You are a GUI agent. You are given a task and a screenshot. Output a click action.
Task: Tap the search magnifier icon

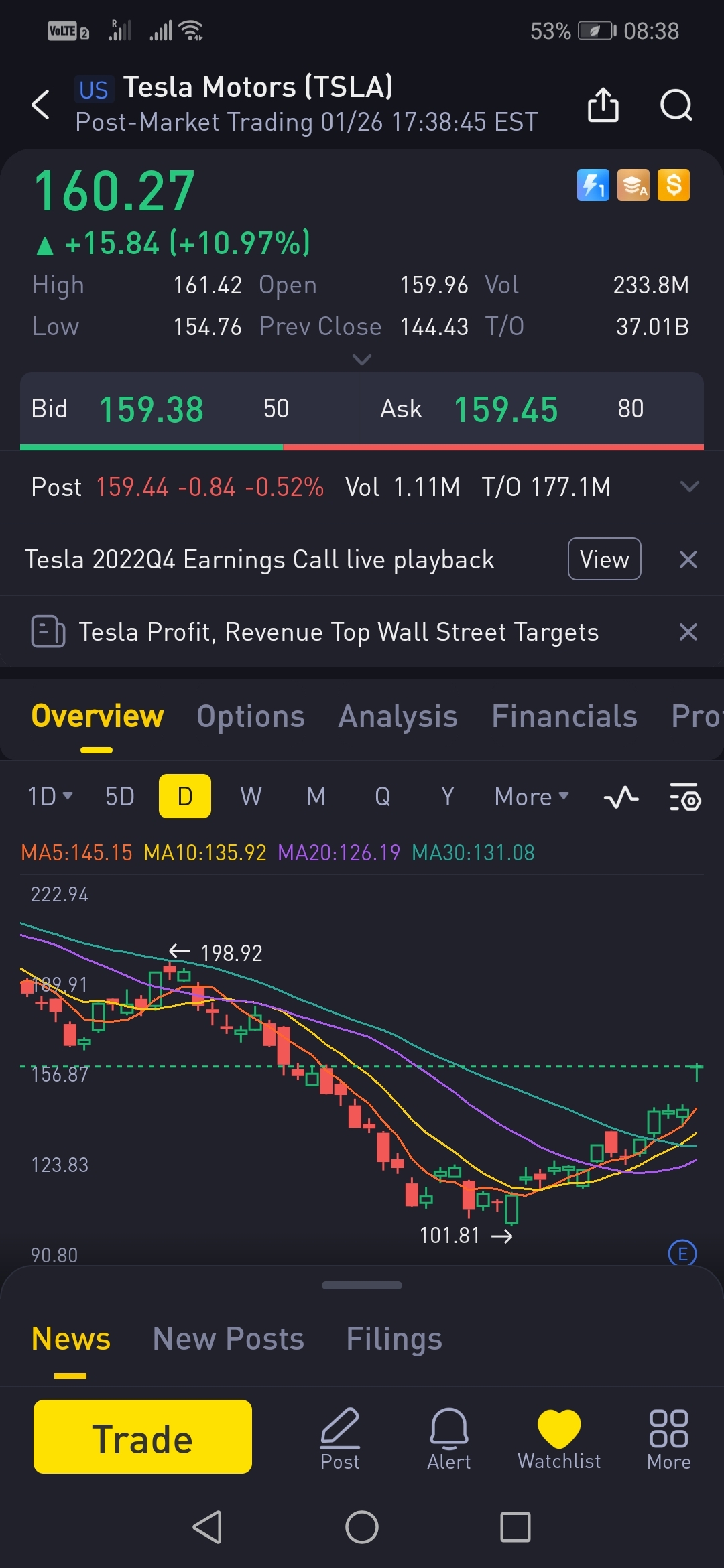[676, 105]
